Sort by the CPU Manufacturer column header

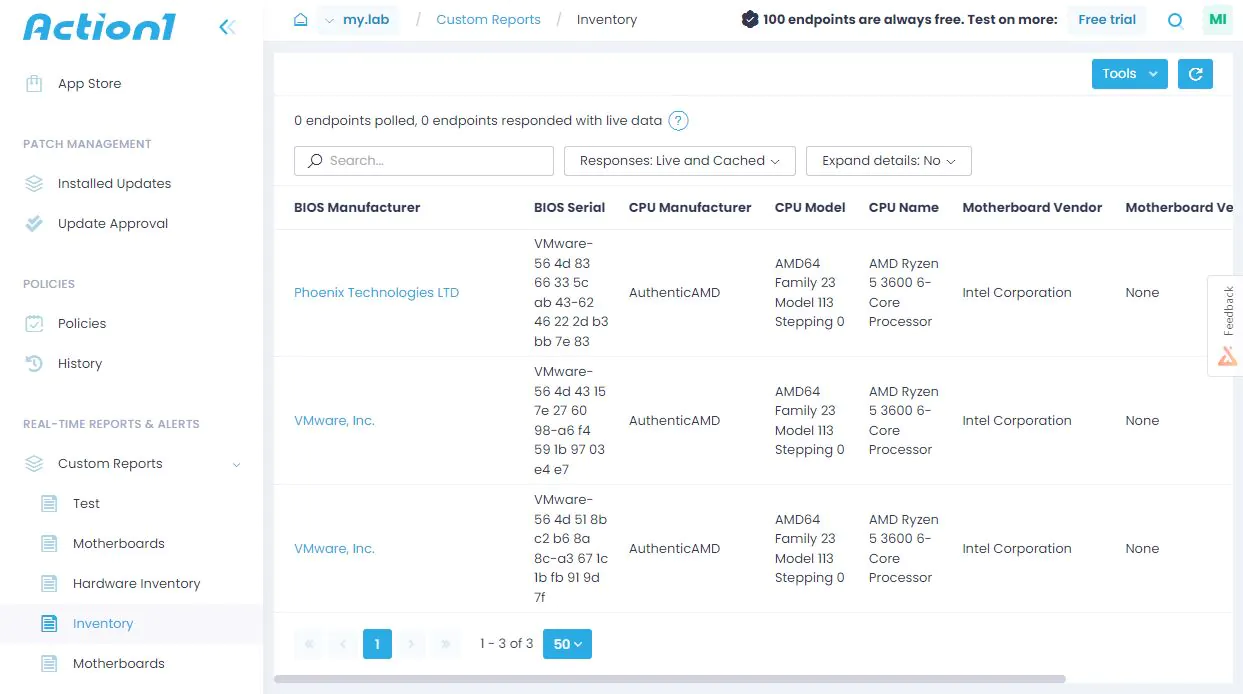[x=690, y=208]
